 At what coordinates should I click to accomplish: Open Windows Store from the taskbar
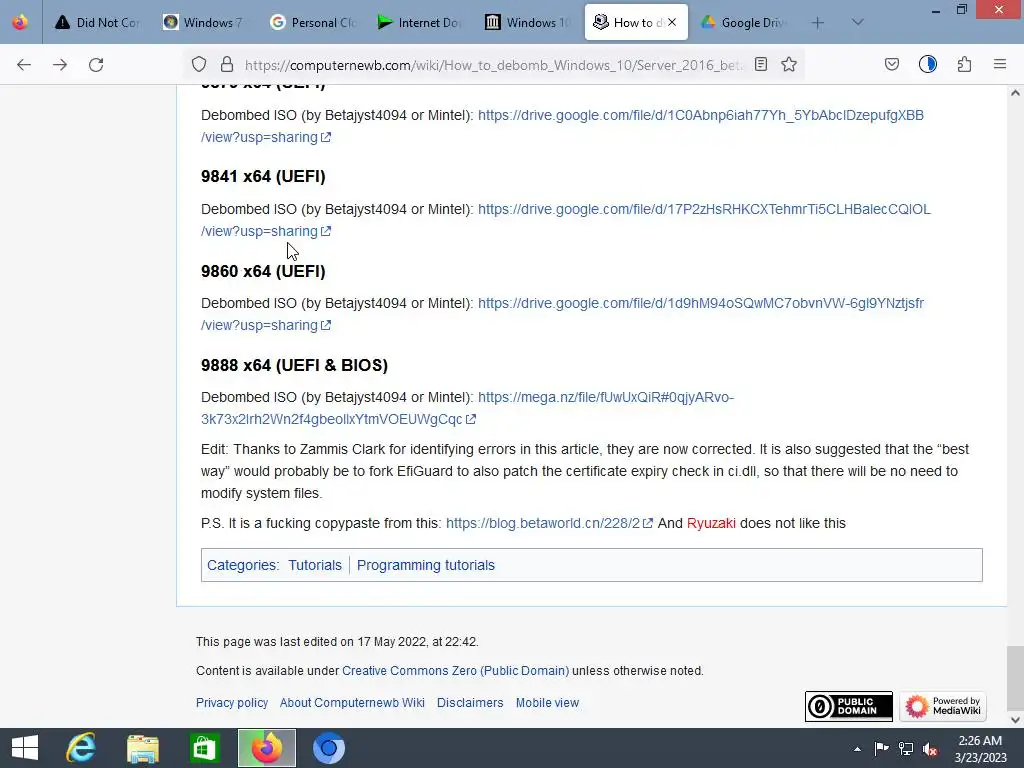204,748
